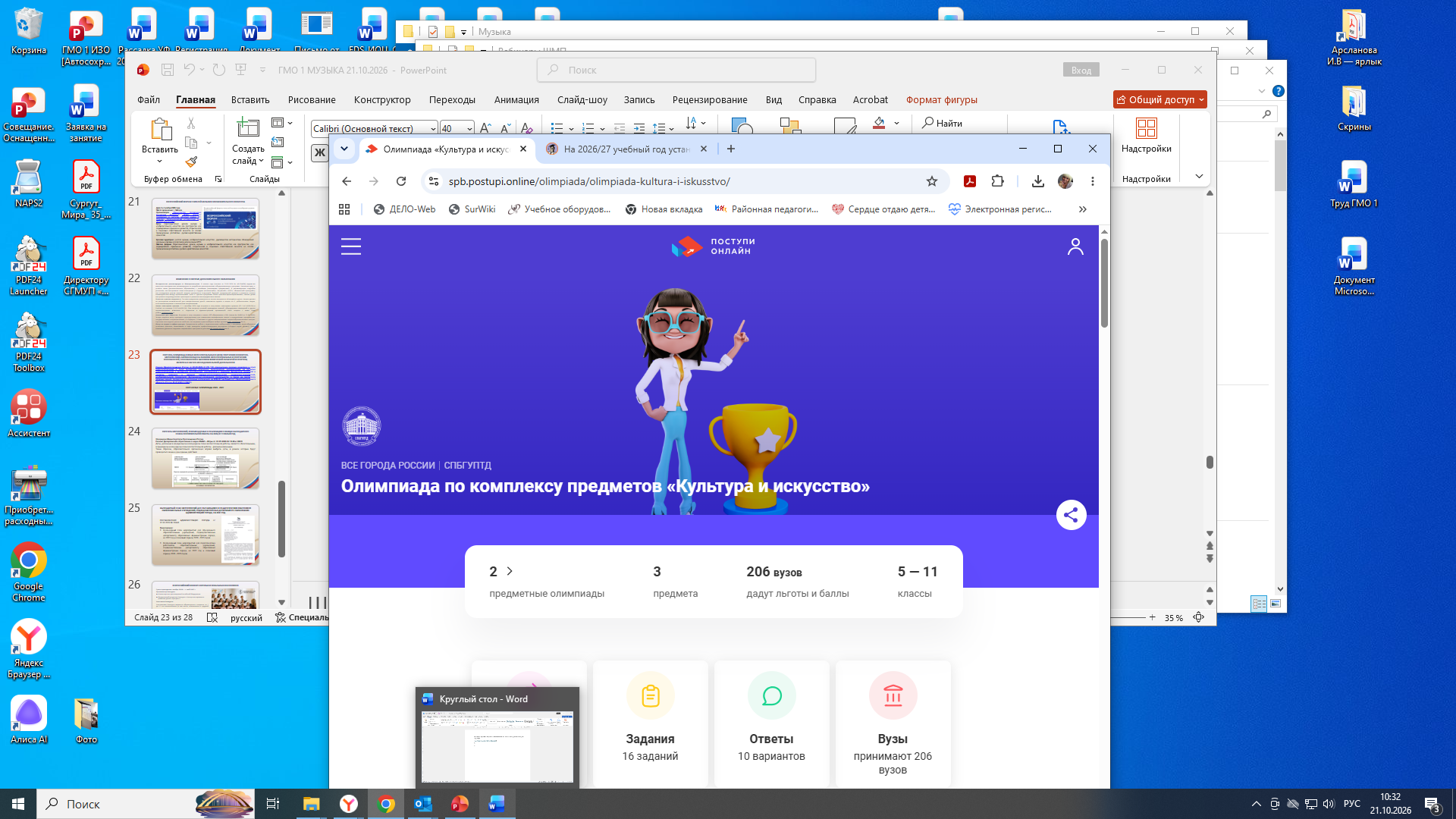This screenshot has height=819, width=1456.
Task: Open the Общий доступ dropdown in PowerPoint
Action: 1201,100
